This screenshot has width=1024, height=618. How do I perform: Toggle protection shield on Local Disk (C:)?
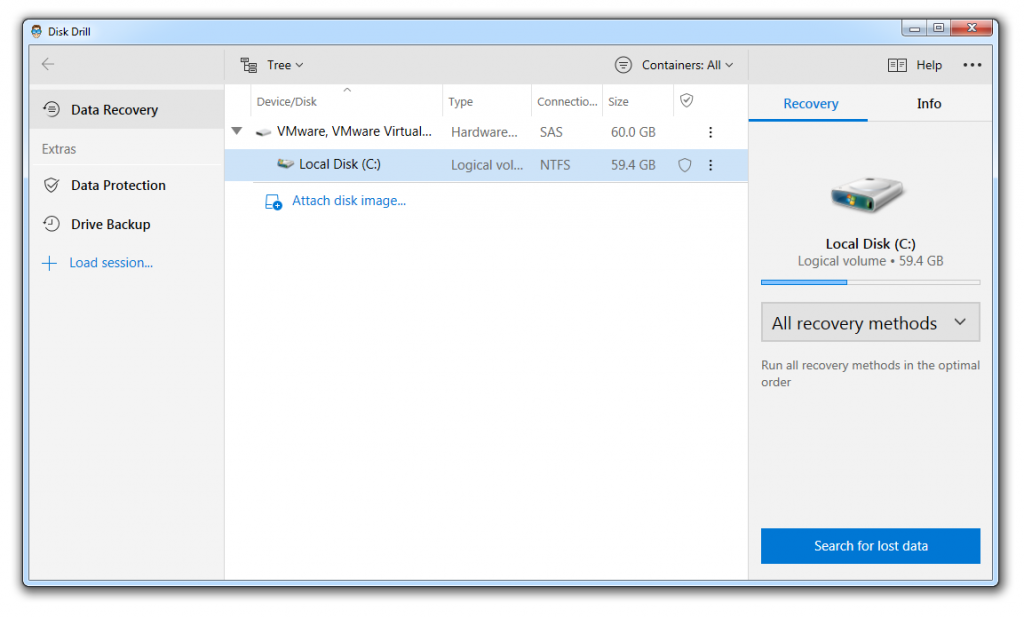point(684,165)
